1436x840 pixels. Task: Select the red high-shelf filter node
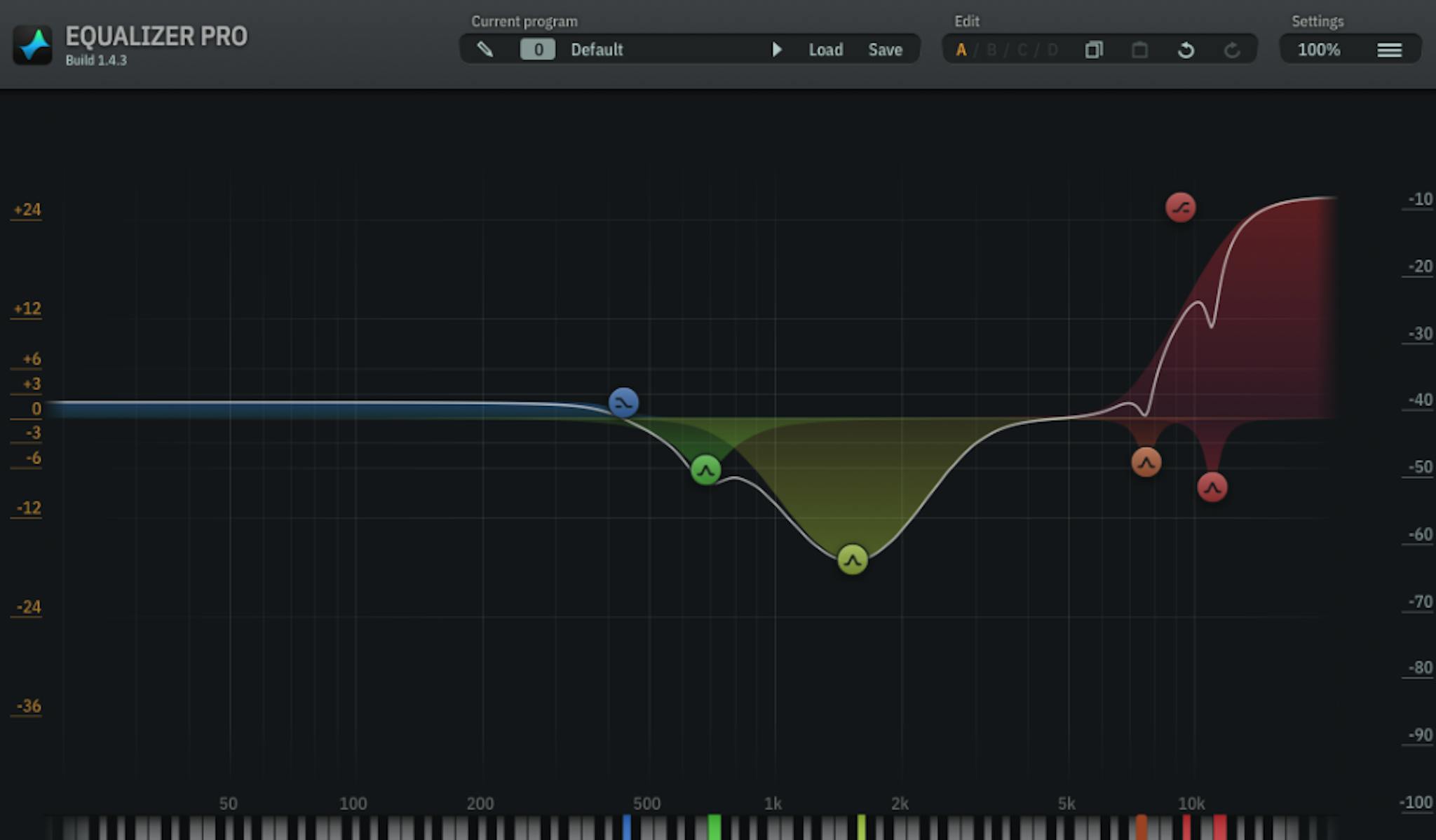1180,208
